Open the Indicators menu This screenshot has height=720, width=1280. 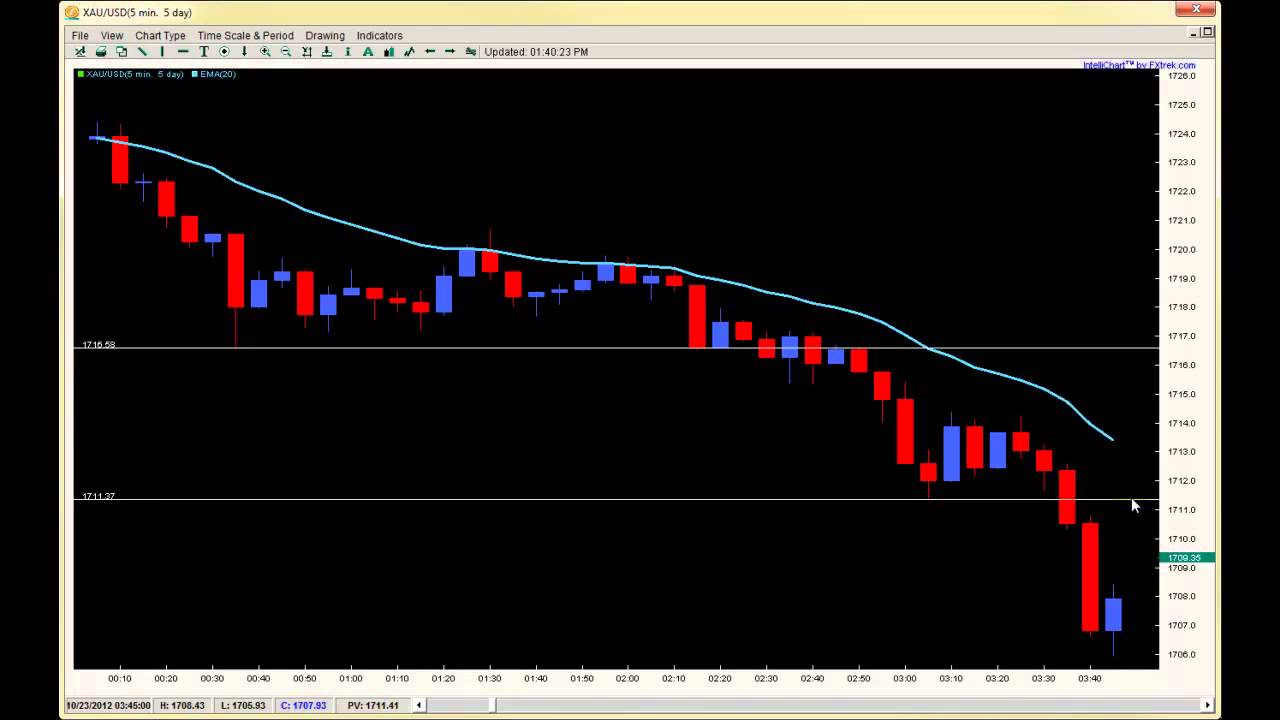380,35
